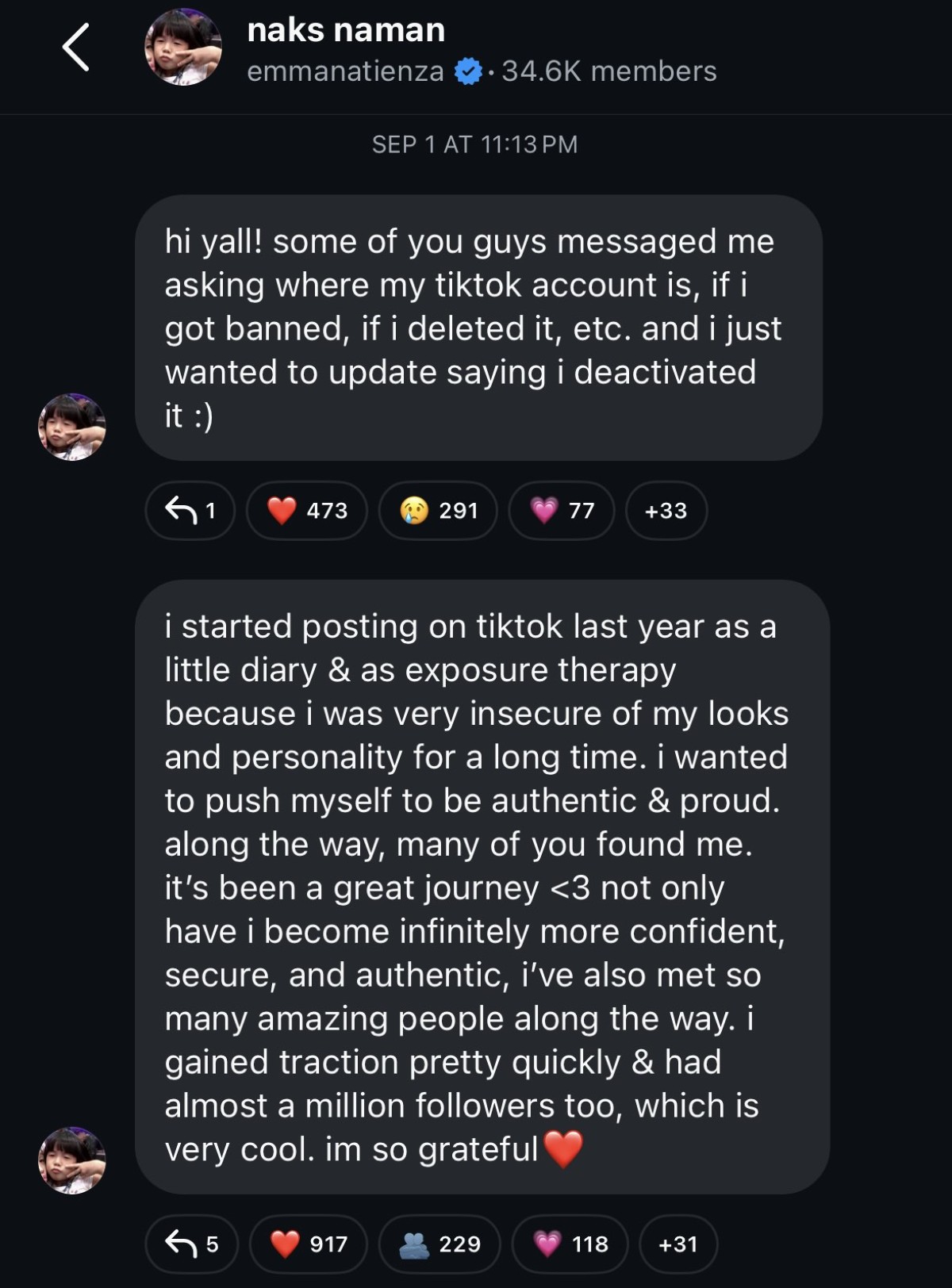View the 1 reply on first message
Viewport: 952px width, 1288px height.
point(190,511)
